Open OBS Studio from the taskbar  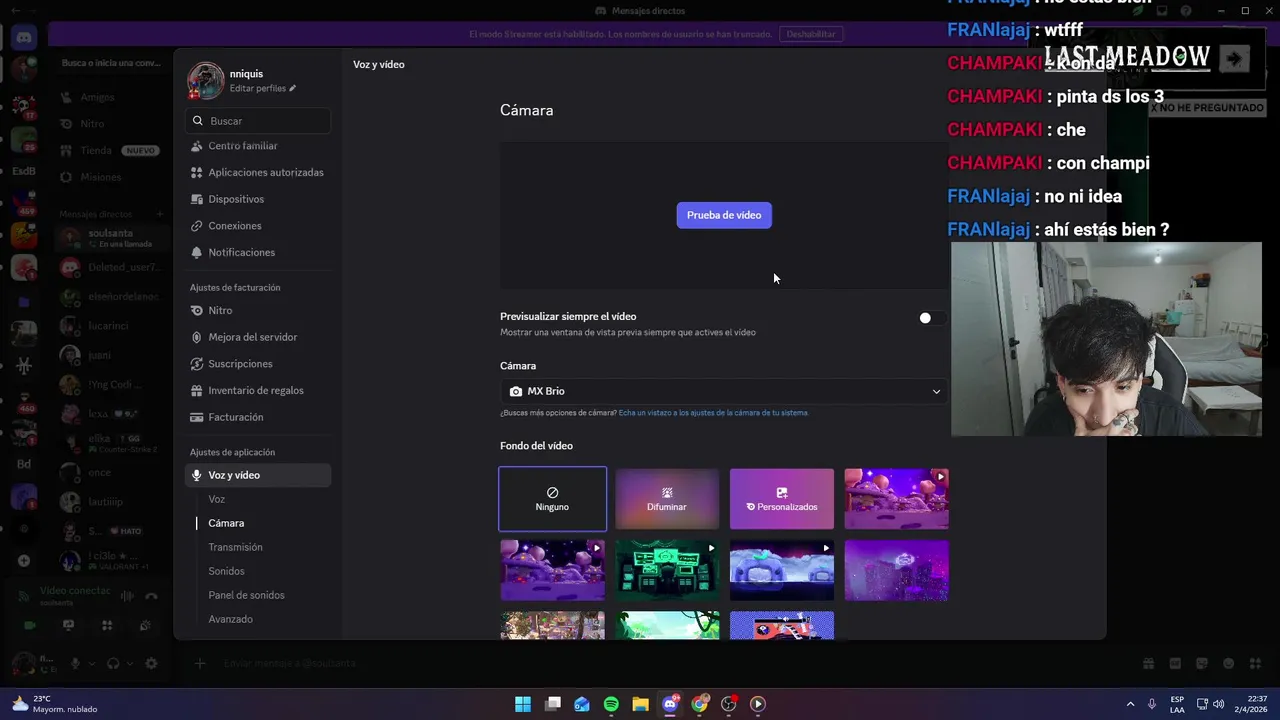[729, 704]
